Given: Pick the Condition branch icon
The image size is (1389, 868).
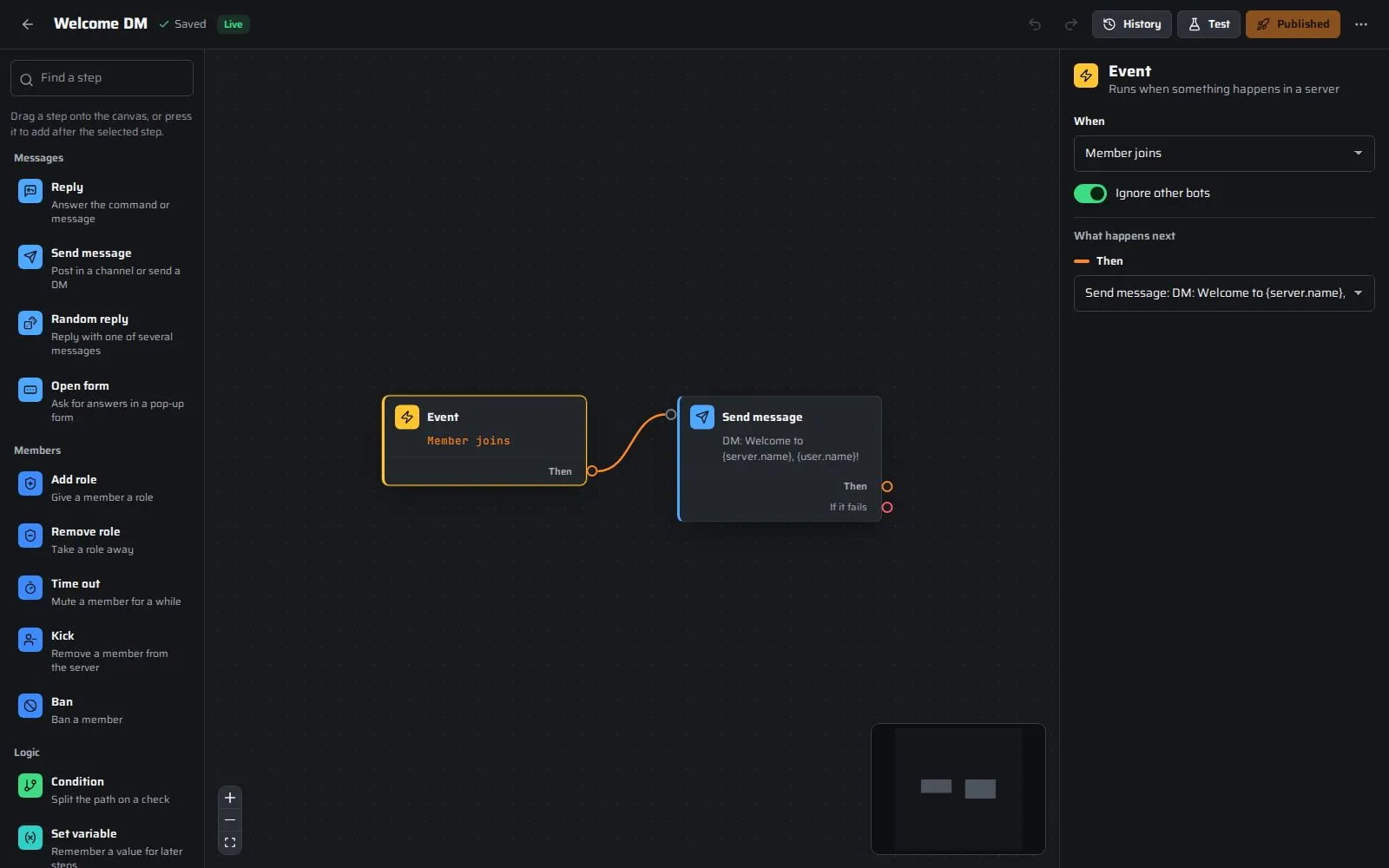Looking at the screenshot, I should 30,786.
